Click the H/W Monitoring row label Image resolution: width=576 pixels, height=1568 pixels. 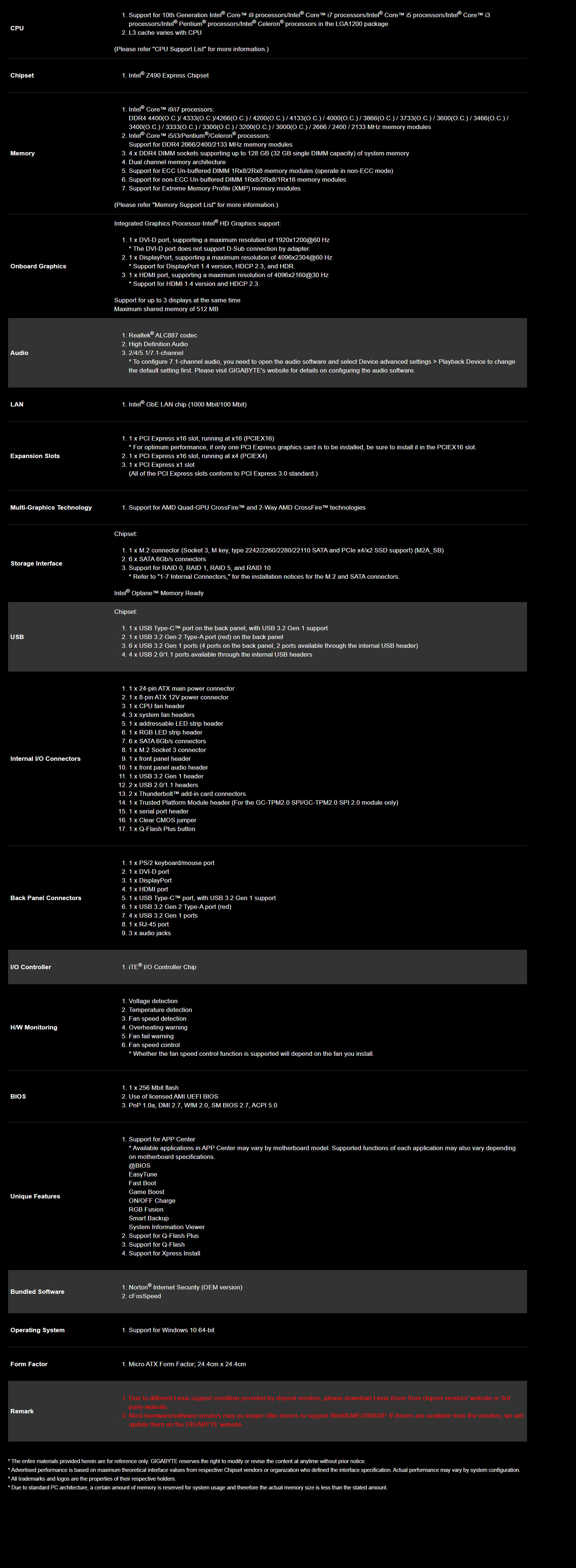pos(34,1027)
